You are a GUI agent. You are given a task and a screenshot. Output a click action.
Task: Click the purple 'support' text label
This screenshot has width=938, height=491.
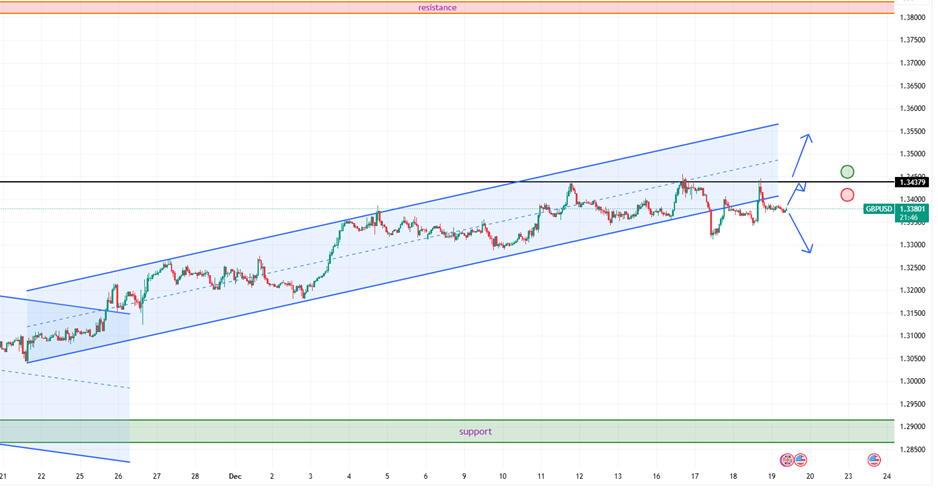475,432
